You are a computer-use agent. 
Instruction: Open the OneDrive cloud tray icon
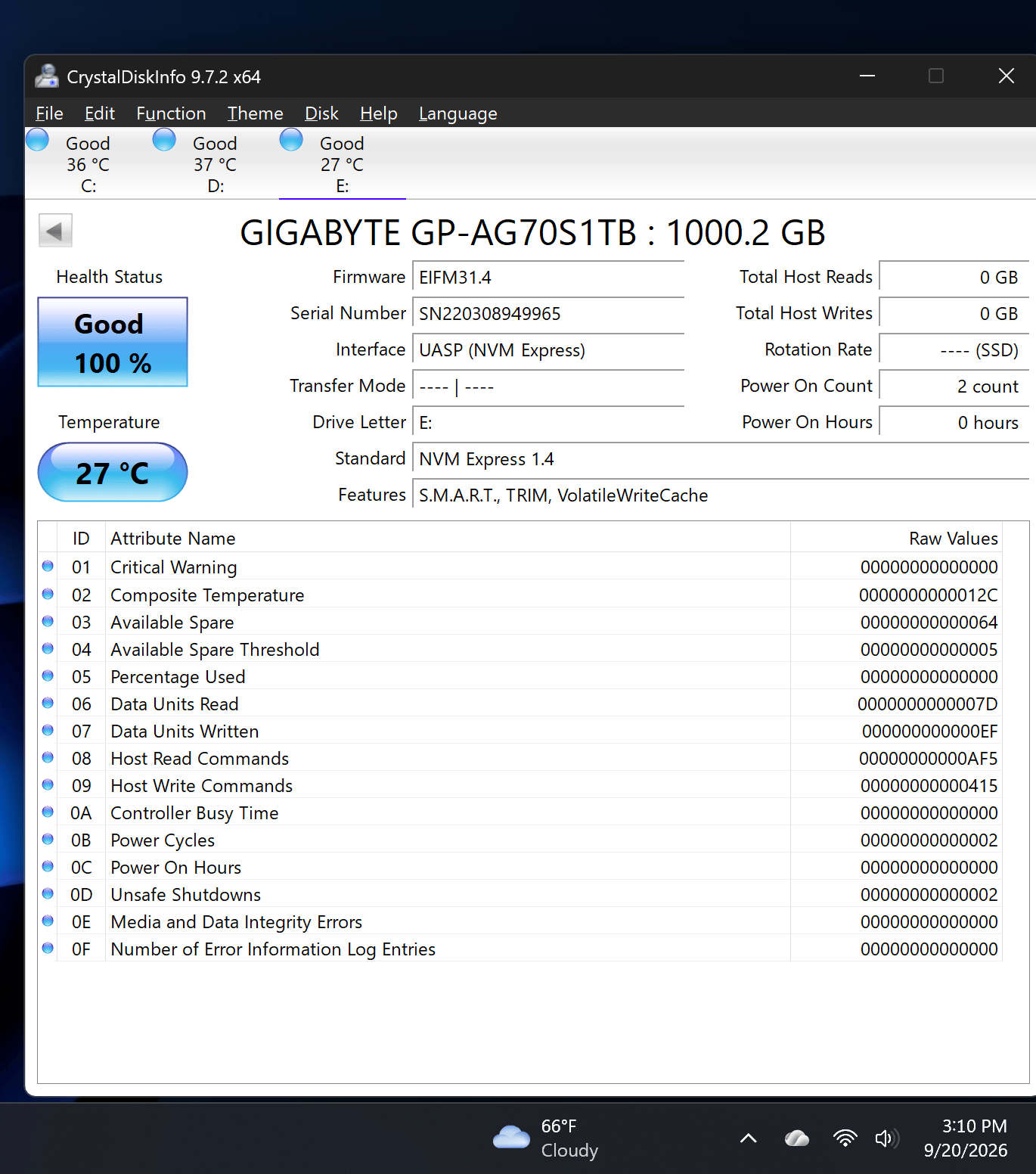coord(797,1138)
